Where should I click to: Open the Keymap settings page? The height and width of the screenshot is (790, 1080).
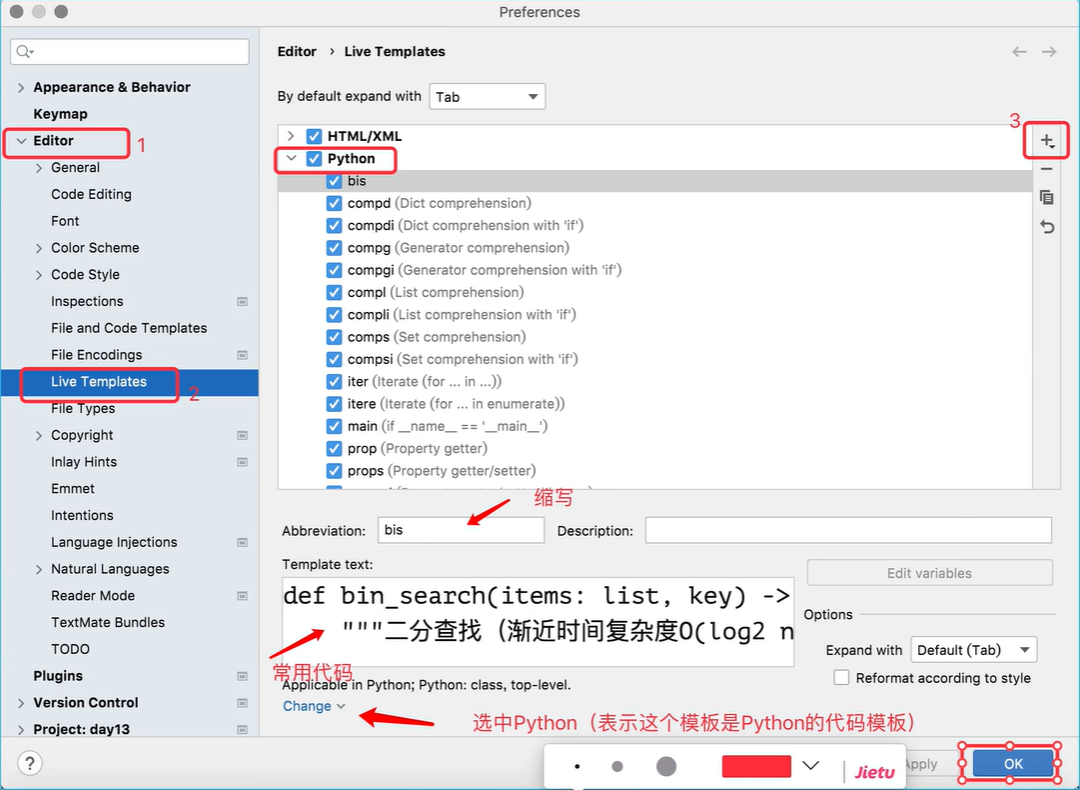[x=60, y=114]
